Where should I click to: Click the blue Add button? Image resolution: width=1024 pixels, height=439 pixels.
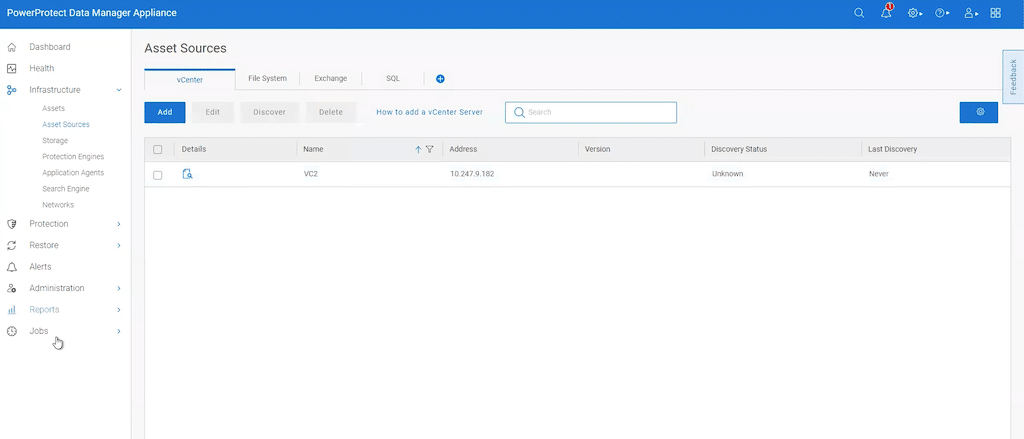[x=165, y=112]
